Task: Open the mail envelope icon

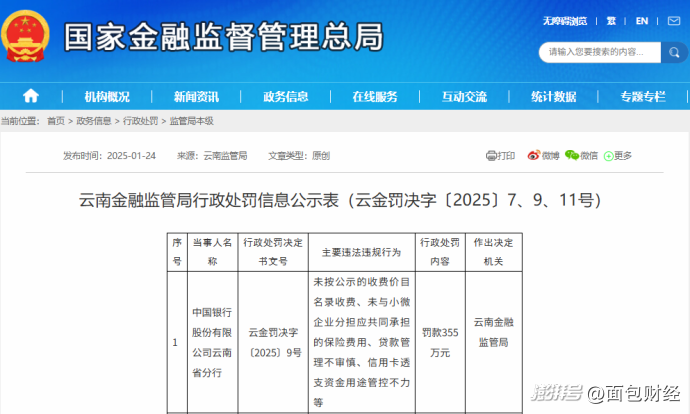Action: point(674,21)
